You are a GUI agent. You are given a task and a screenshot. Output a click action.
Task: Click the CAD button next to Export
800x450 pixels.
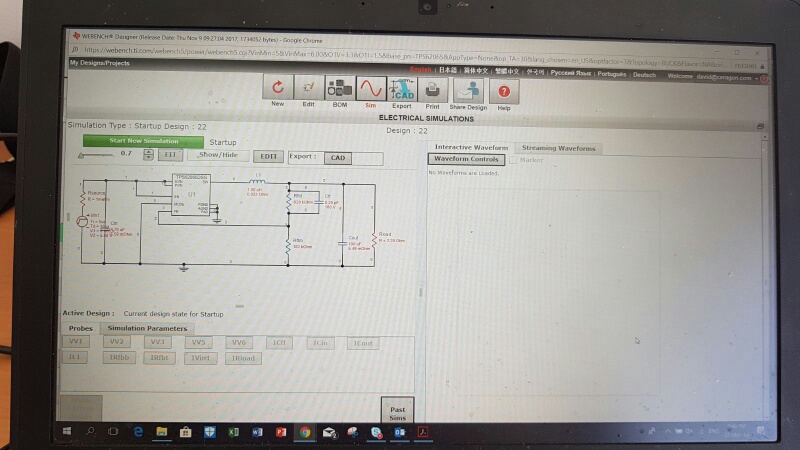(338, 158)
